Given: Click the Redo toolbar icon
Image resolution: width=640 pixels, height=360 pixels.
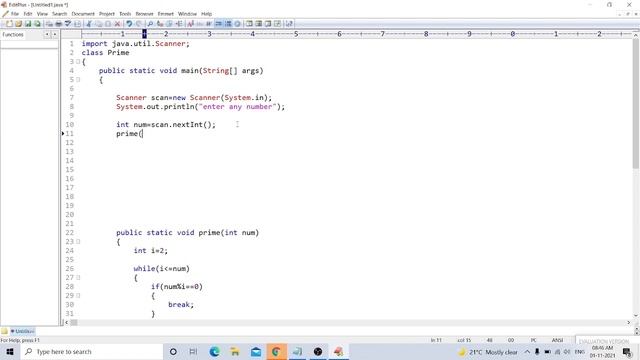Looking at the screenshot, I should pos(139,24).
